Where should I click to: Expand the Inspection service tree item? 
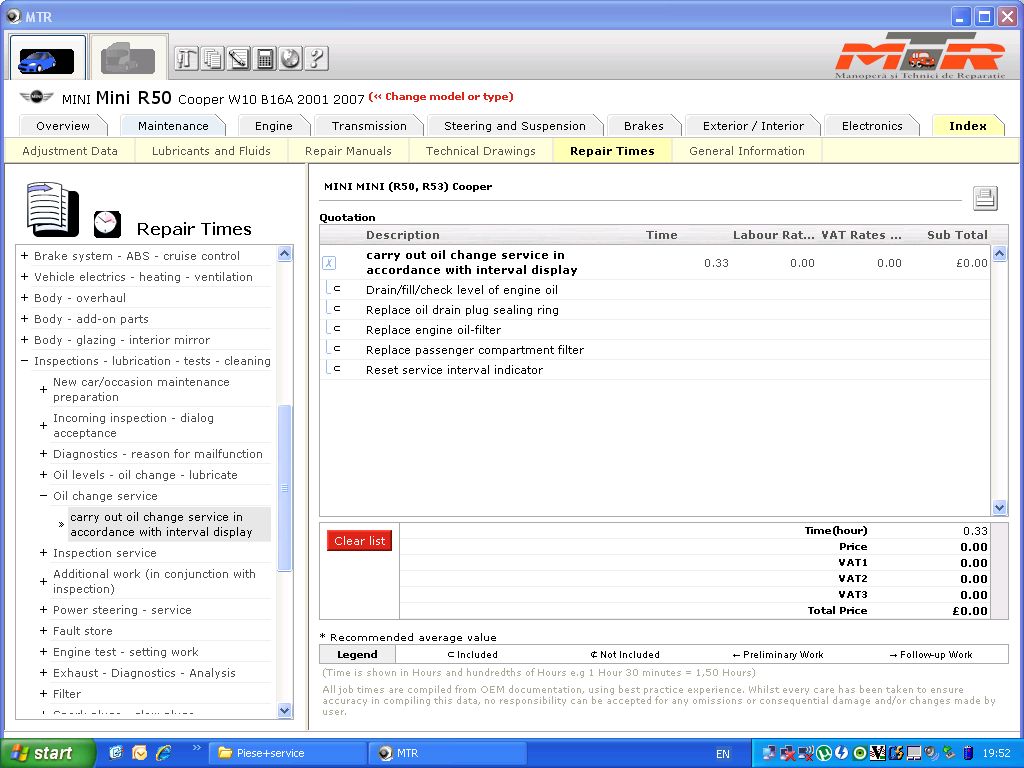pyautogui.click(x=43, y=553)
